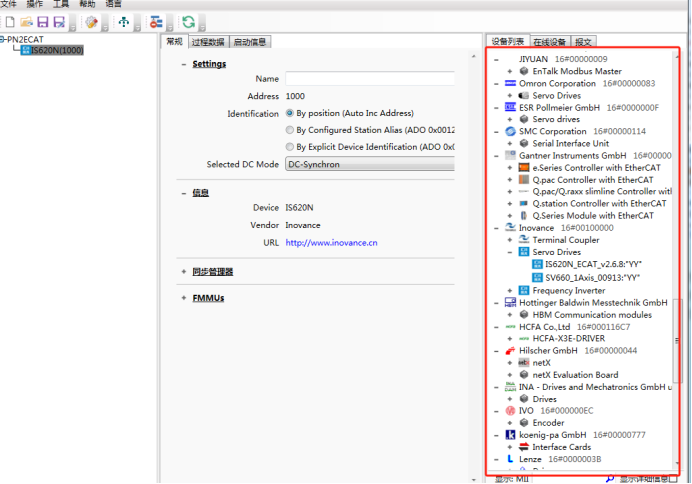This screenshot has height=484, width=692.
Task: Click the Save As icon with pencil
Action: click(59, 22)
